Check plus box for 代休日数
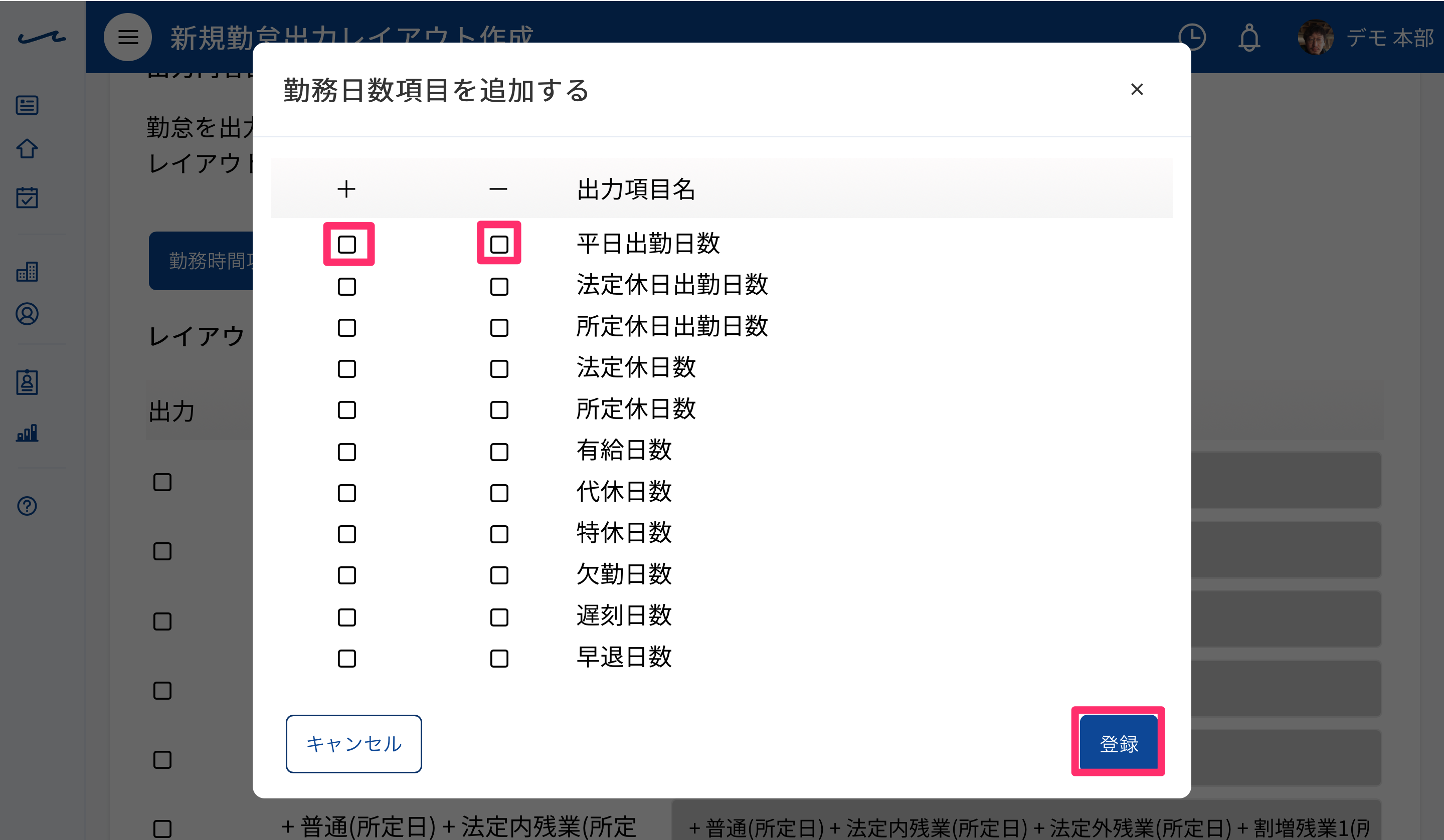This screenshot has height=840, width=1444. (x=346, y=493)
